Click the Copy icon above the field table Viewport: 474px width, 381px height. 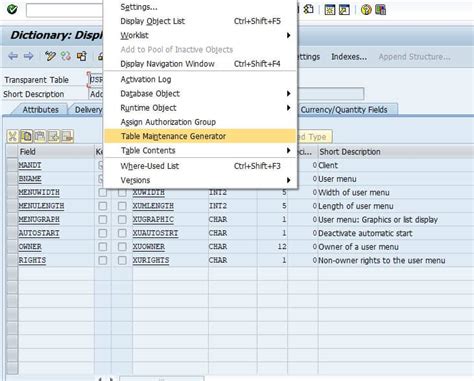click(x=26, y=136)
